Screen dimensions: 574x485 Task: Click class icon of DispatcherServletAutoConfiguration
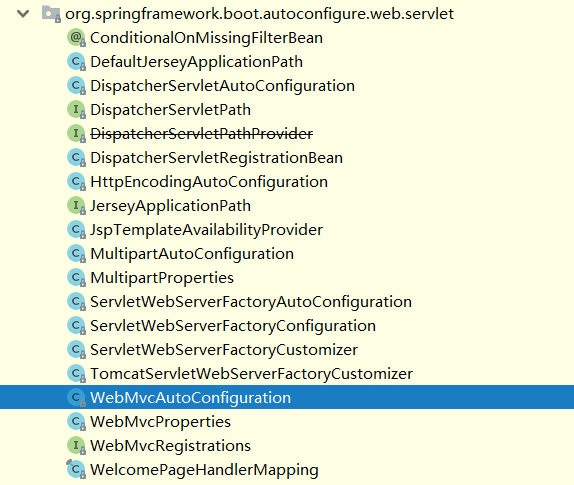coord(77,86)
